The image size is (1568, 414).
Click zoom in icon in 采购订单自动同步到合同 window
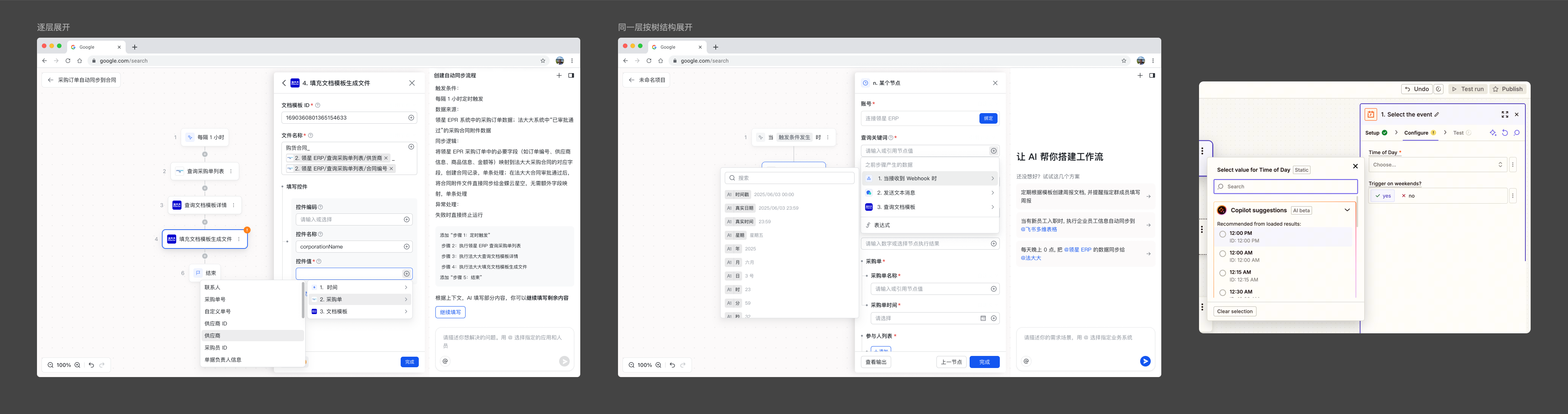click(77, 365)
